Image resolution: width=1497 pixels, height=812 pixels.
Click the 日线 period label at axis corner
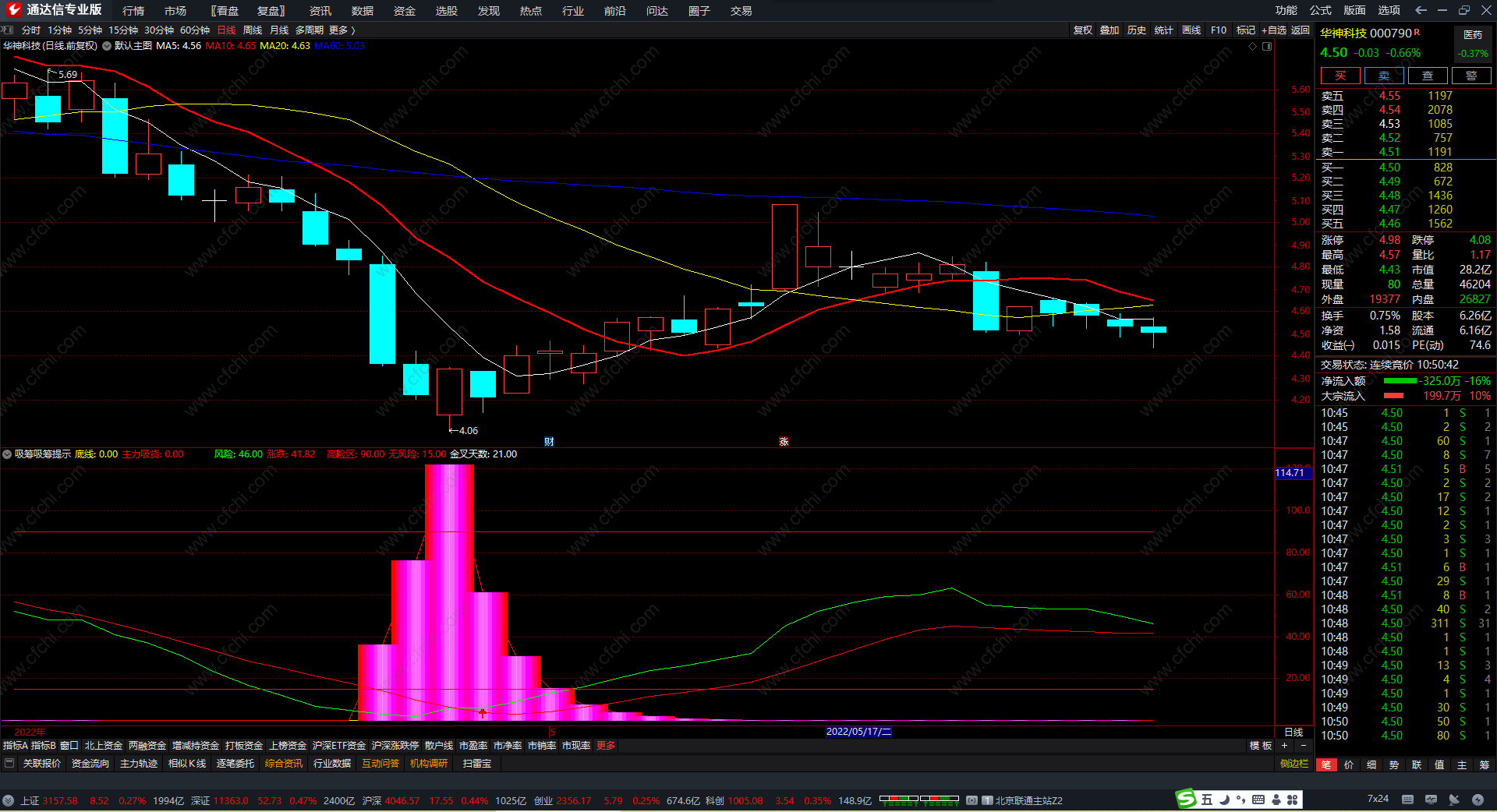[1294, 732]
